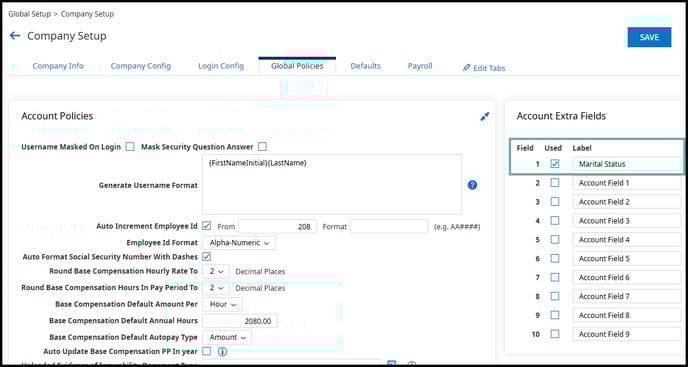Screen dimensions: 688x367
Task: Edit the Account Field 4 label
Action: tap(627, 239)
